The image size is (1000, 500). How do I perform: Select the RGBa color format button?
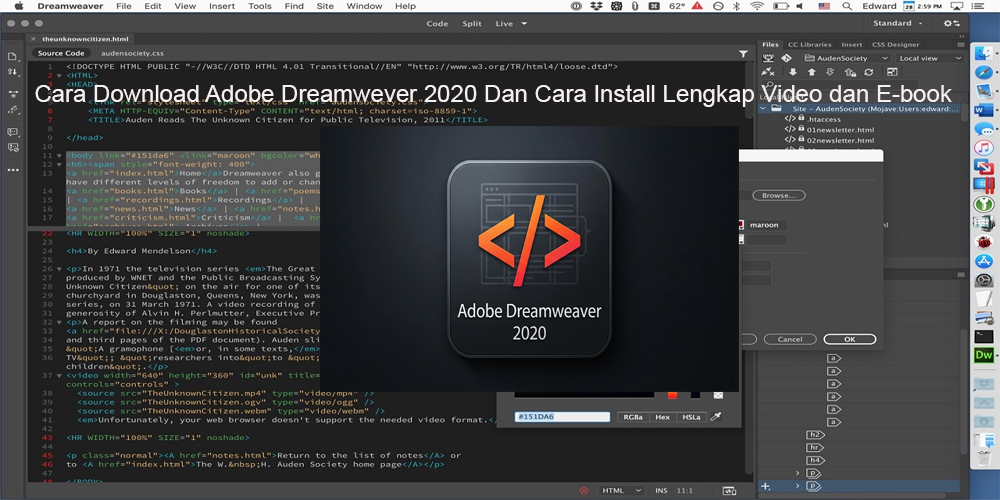pos(633,416)
